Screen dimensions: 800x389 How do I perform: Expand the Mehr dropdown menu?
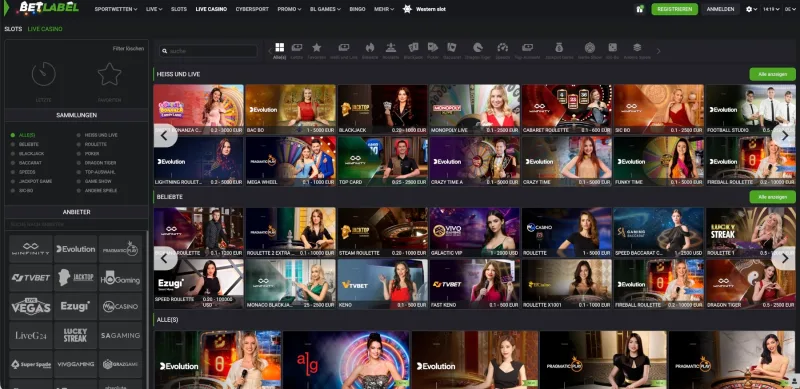(384, 9)
